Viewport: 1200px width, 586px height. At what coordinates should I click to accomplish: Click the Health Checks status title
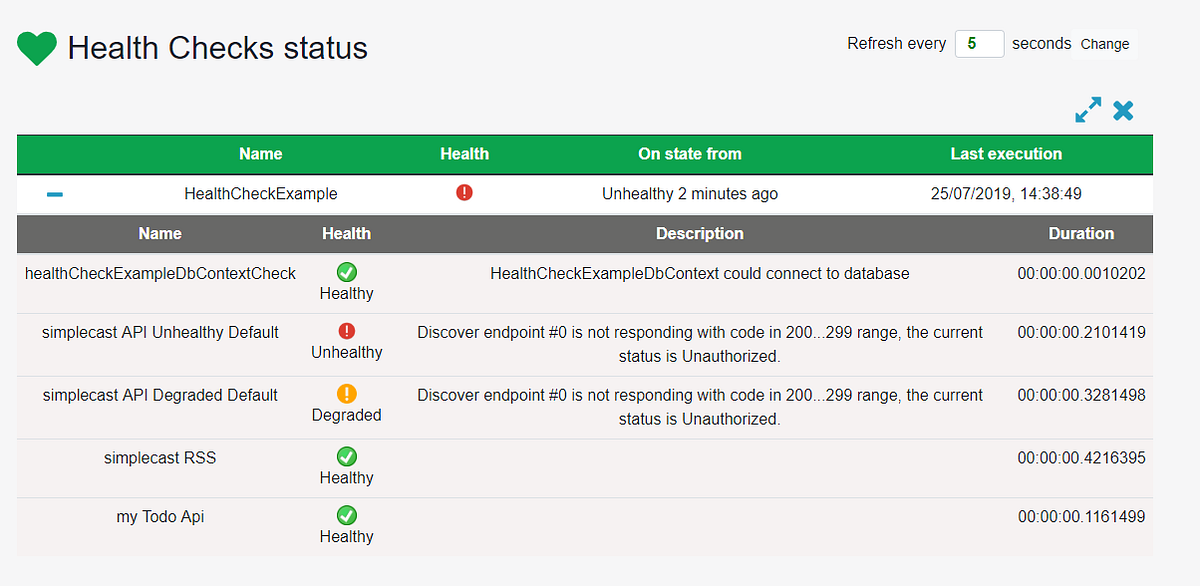tap(217, 47)
